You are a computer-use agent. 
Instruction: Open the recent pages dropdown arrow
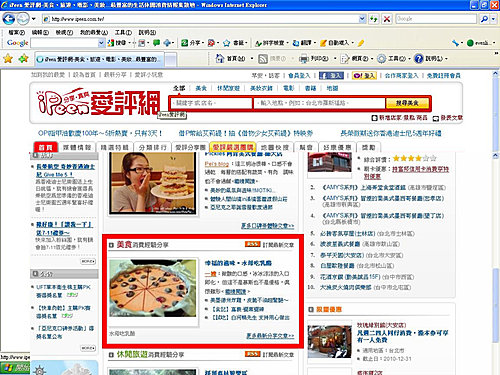(x=34, y=19)
